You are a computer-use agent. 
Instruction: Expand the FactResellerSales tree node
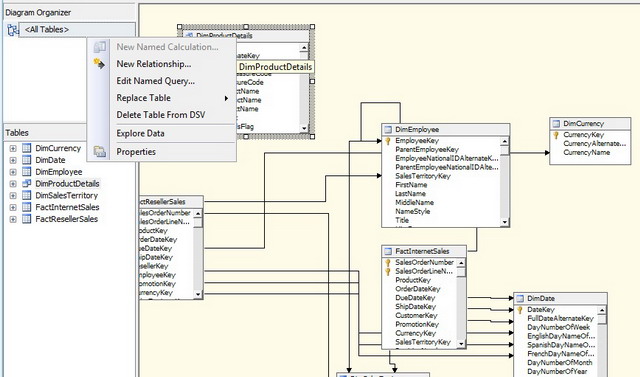(x=13, y=219)
